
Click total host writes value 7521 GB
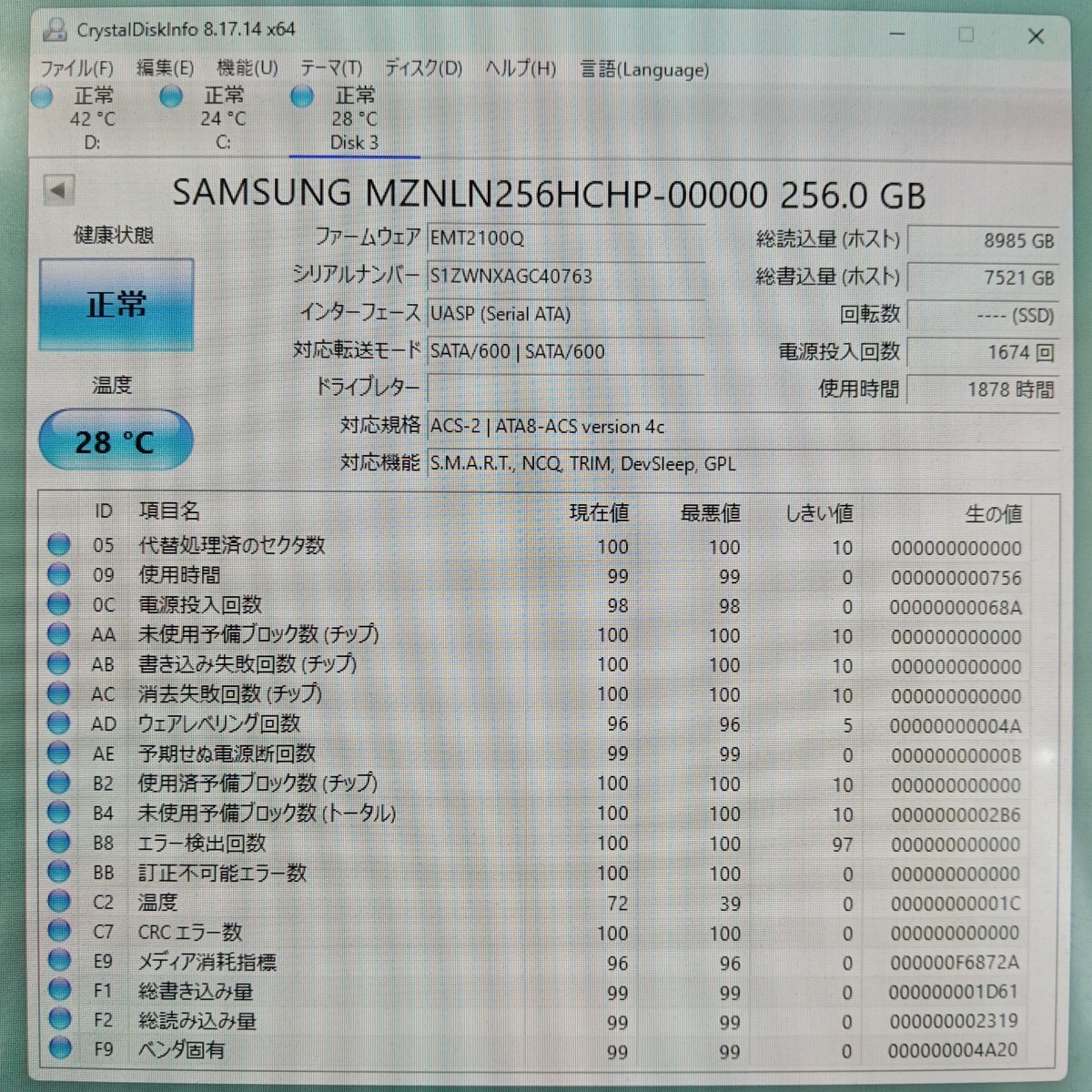click(983, 278)
